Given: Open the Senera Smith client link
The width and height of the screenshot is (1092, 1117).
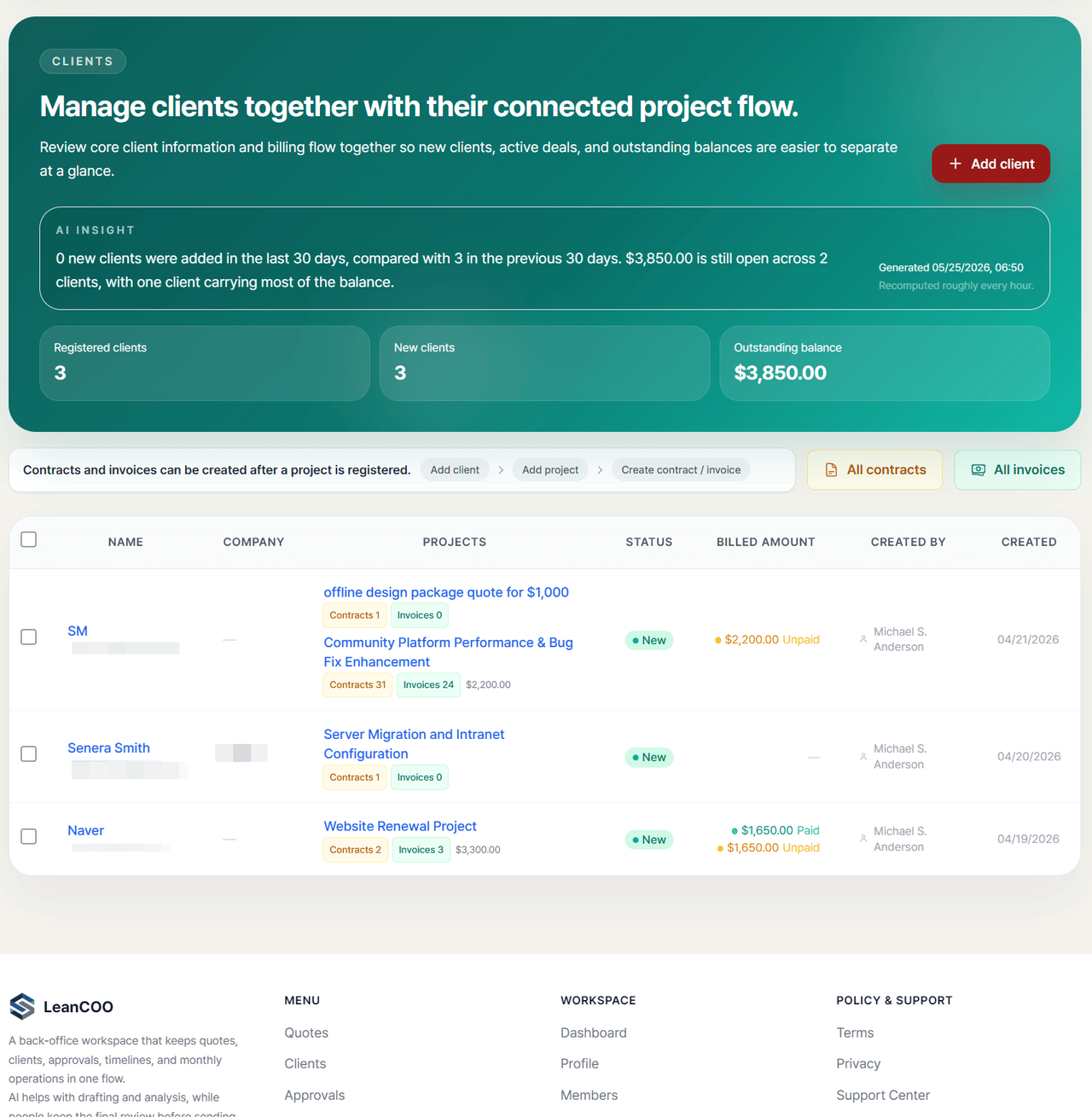Looking at the screenshot, I should 108,748.
